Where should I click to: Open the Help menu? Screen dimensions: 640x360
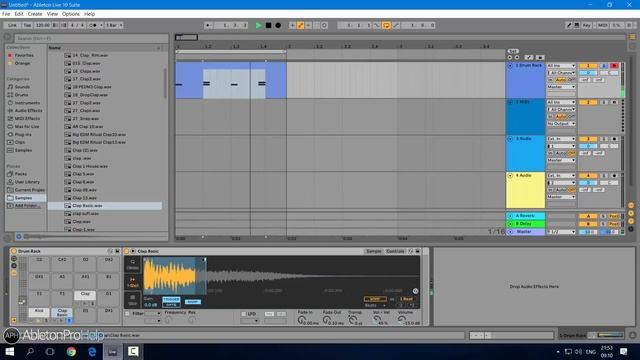(x=89, y=14)
